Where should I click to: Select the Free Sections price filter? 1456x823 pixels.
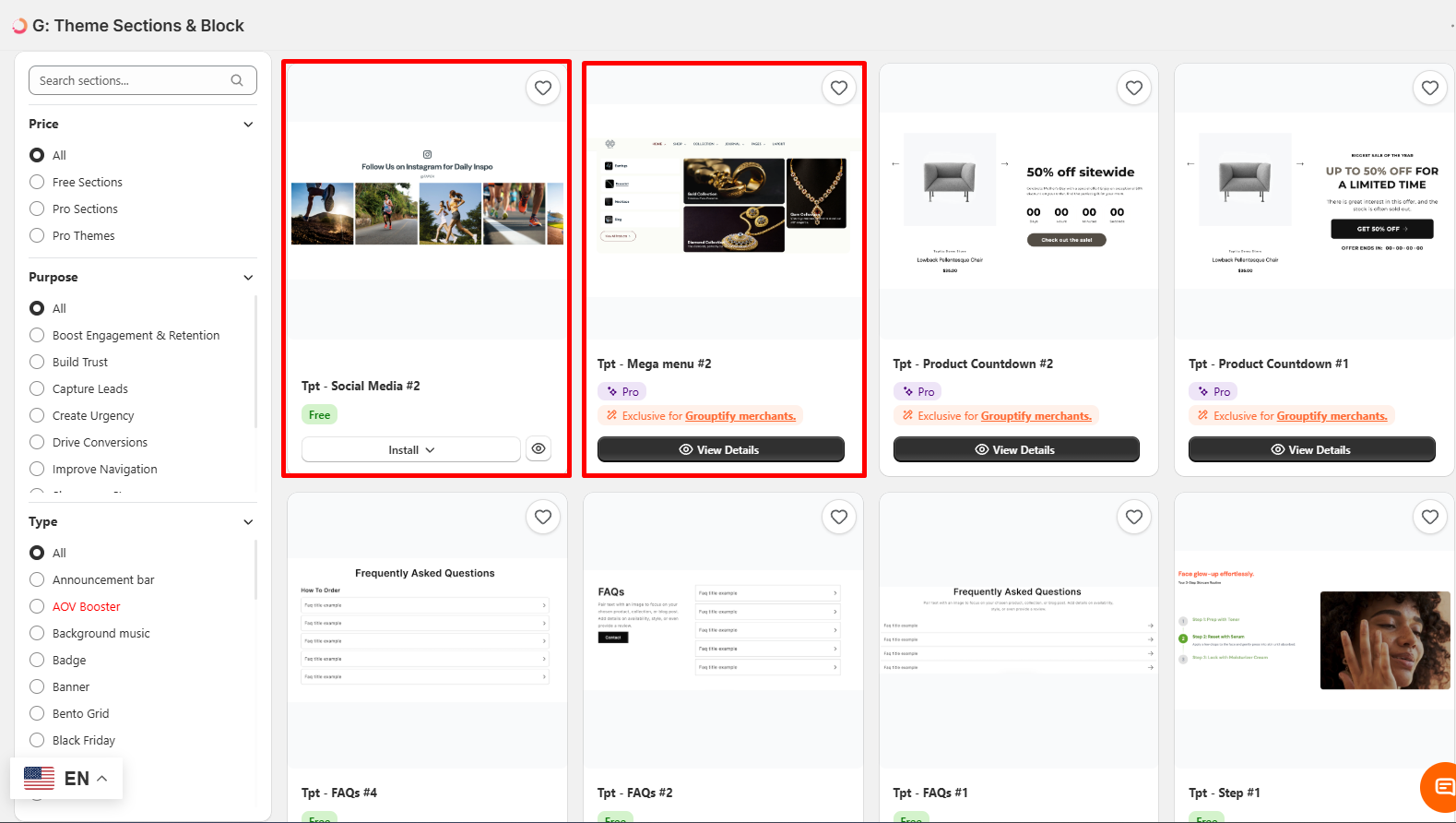37,182
